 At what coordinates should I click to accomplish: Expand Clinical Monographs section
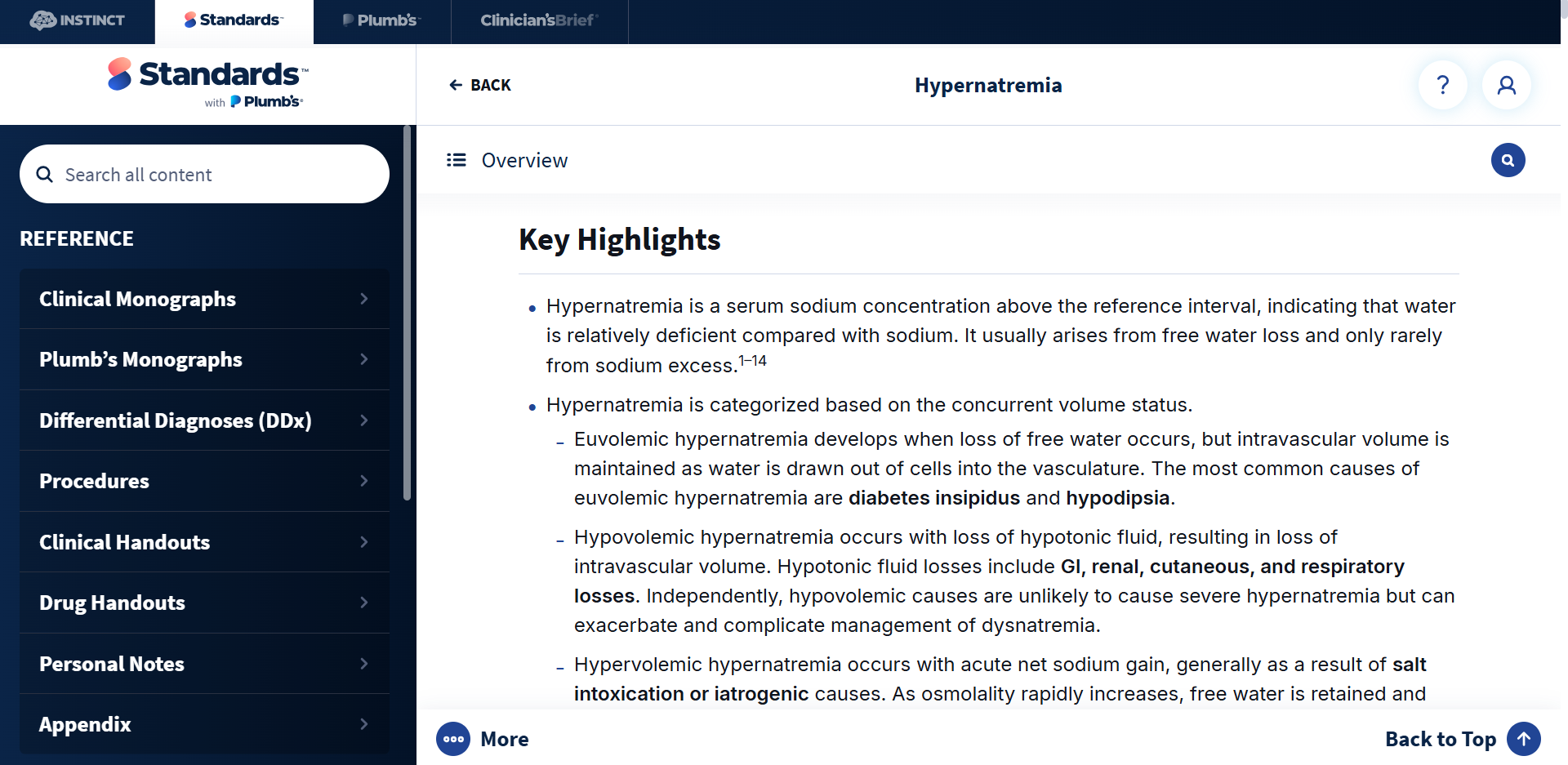[x=204, y=299]
